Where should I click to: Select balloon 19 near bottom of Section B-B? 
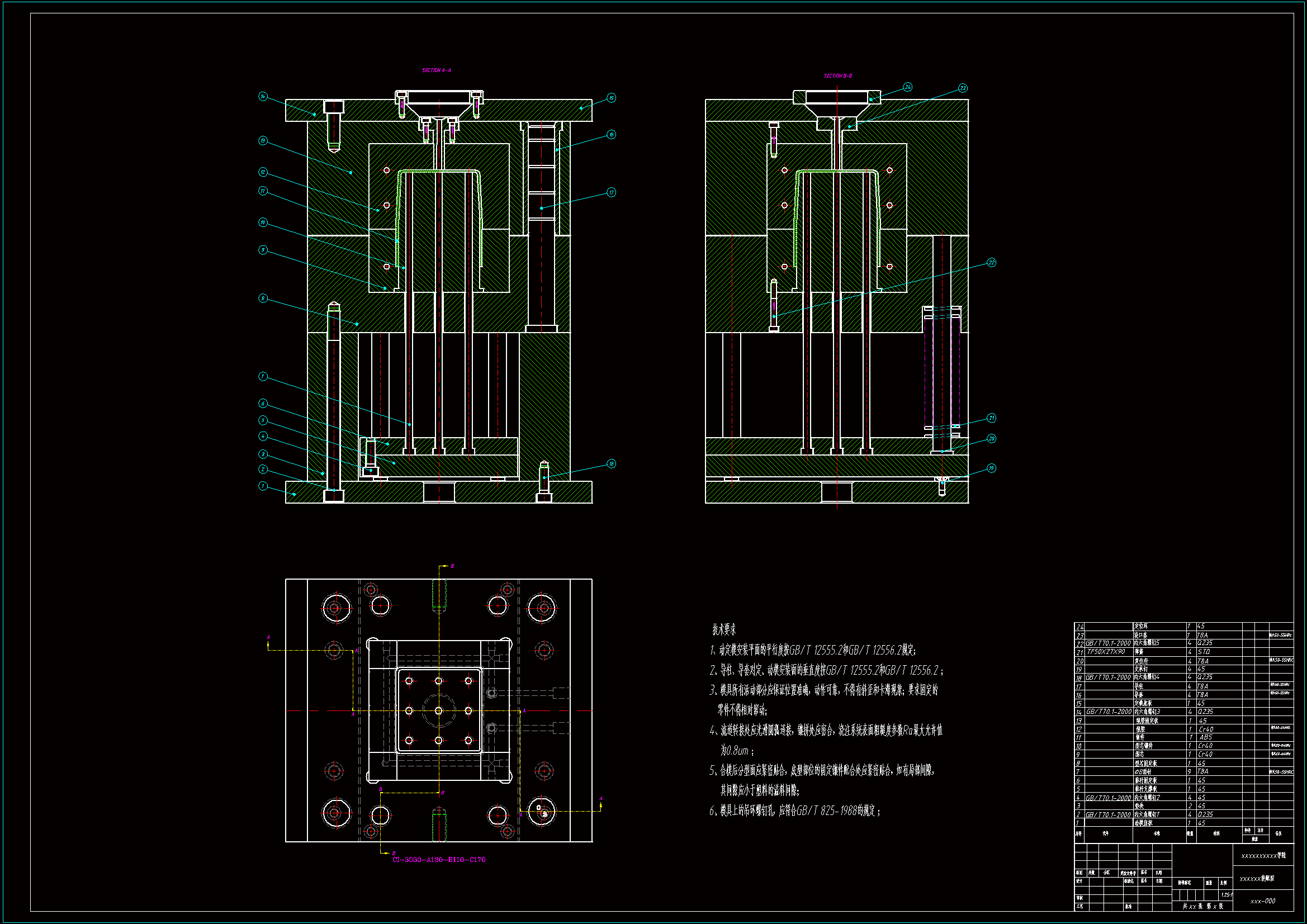point(991,468)
